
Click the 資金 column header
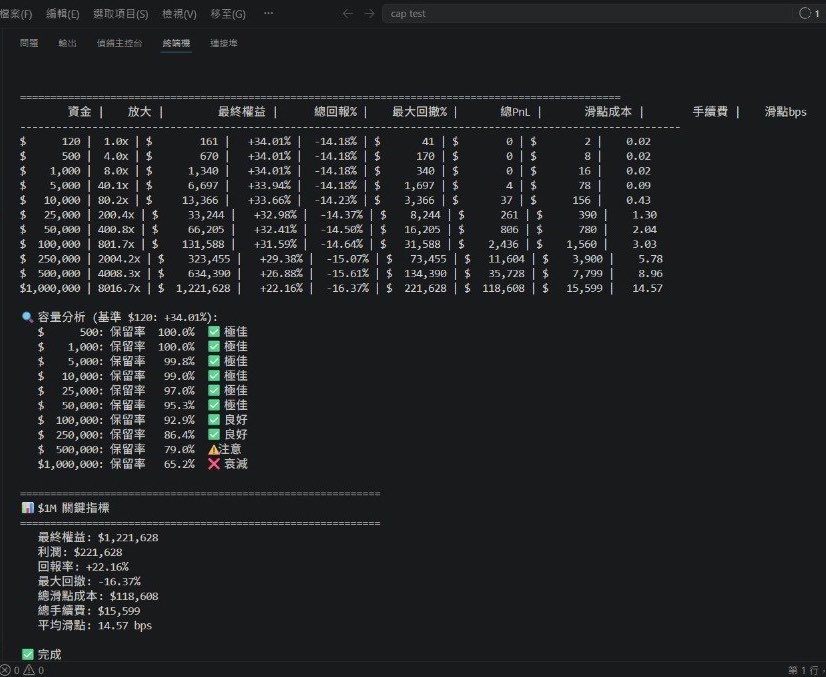[x=80, y=112]
